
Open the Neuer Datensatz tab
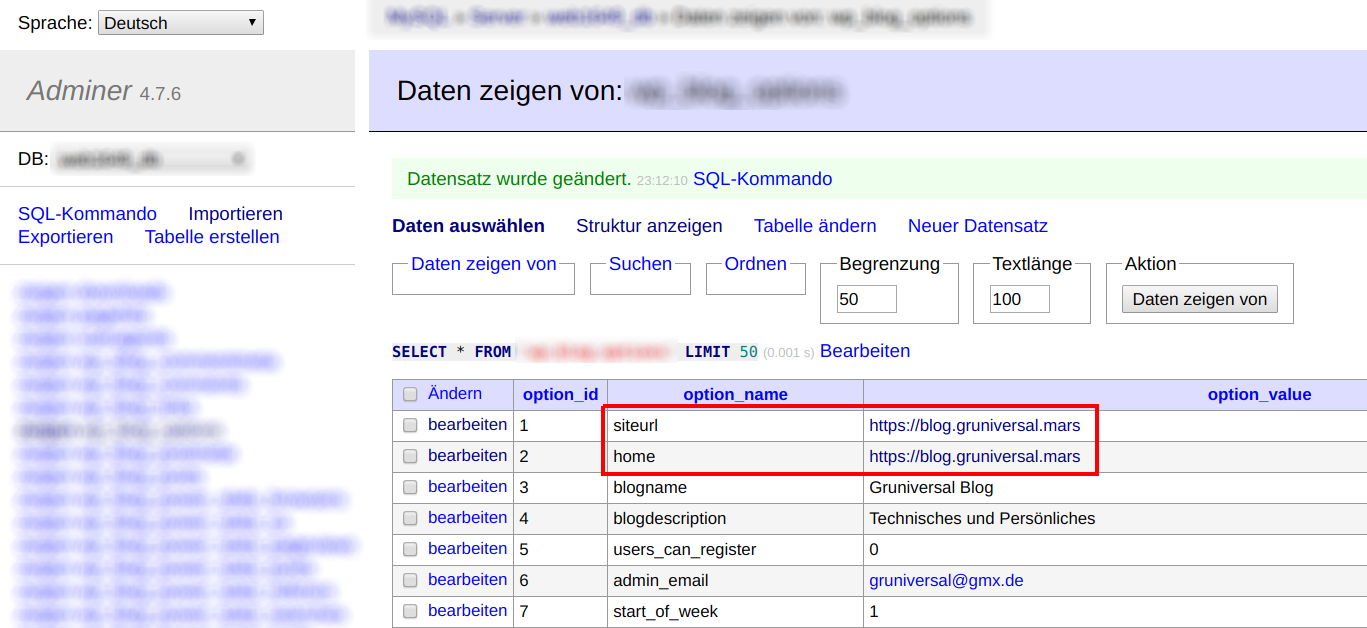pos(977,226)
